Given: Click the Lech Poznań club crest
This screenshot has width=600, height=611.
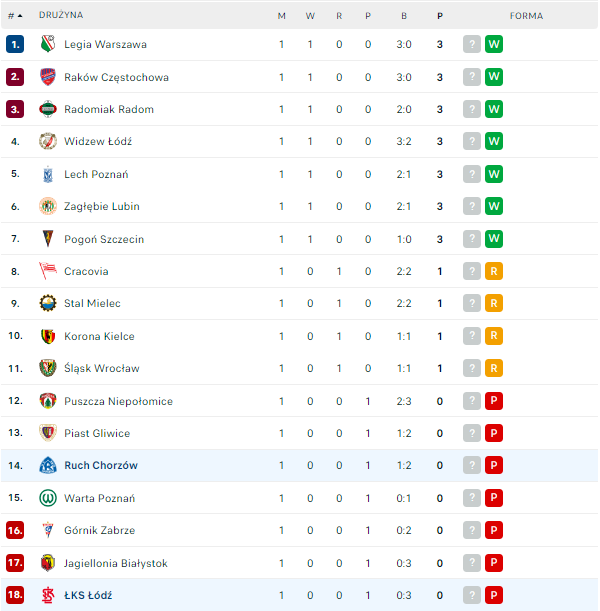Looking at the screenshot, I should (47, 174).
